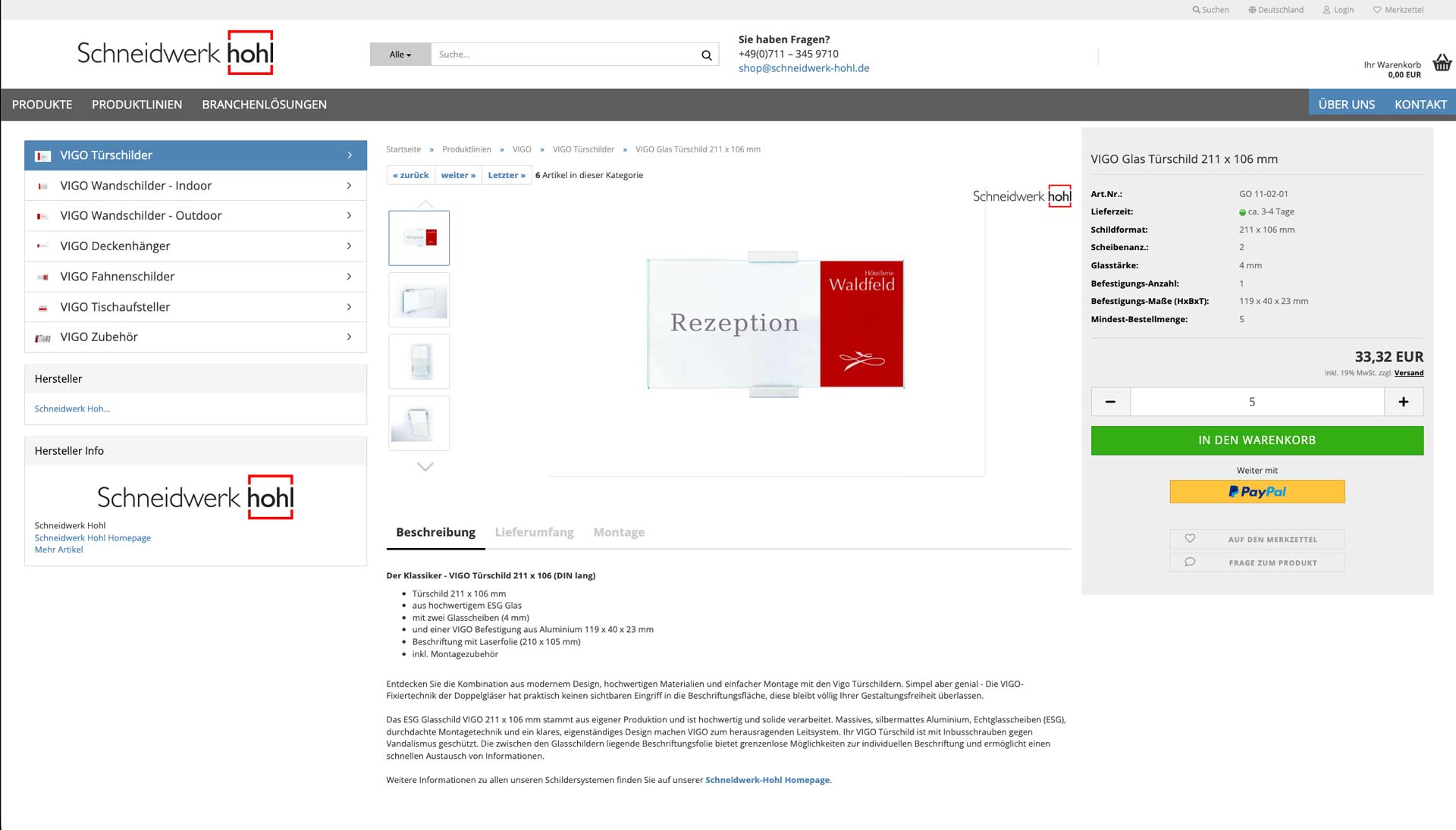1456x830 pixels.
Task: Expand VIGO Wandschilder - Outdoor chevron
Action: coord(350,216)
